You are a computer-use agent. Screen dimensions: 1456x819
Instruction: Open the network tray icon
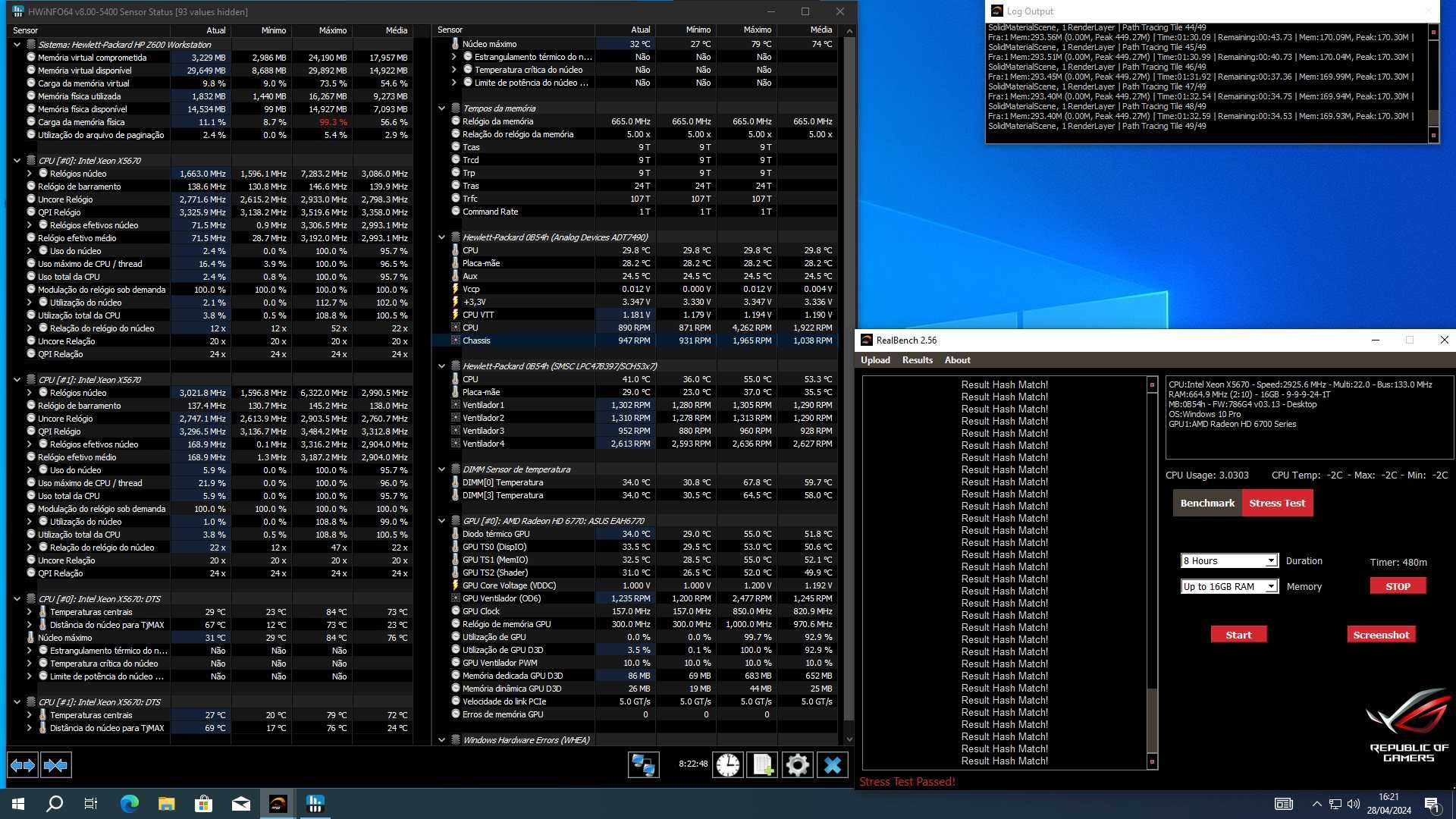click(x=1335, y=804)
